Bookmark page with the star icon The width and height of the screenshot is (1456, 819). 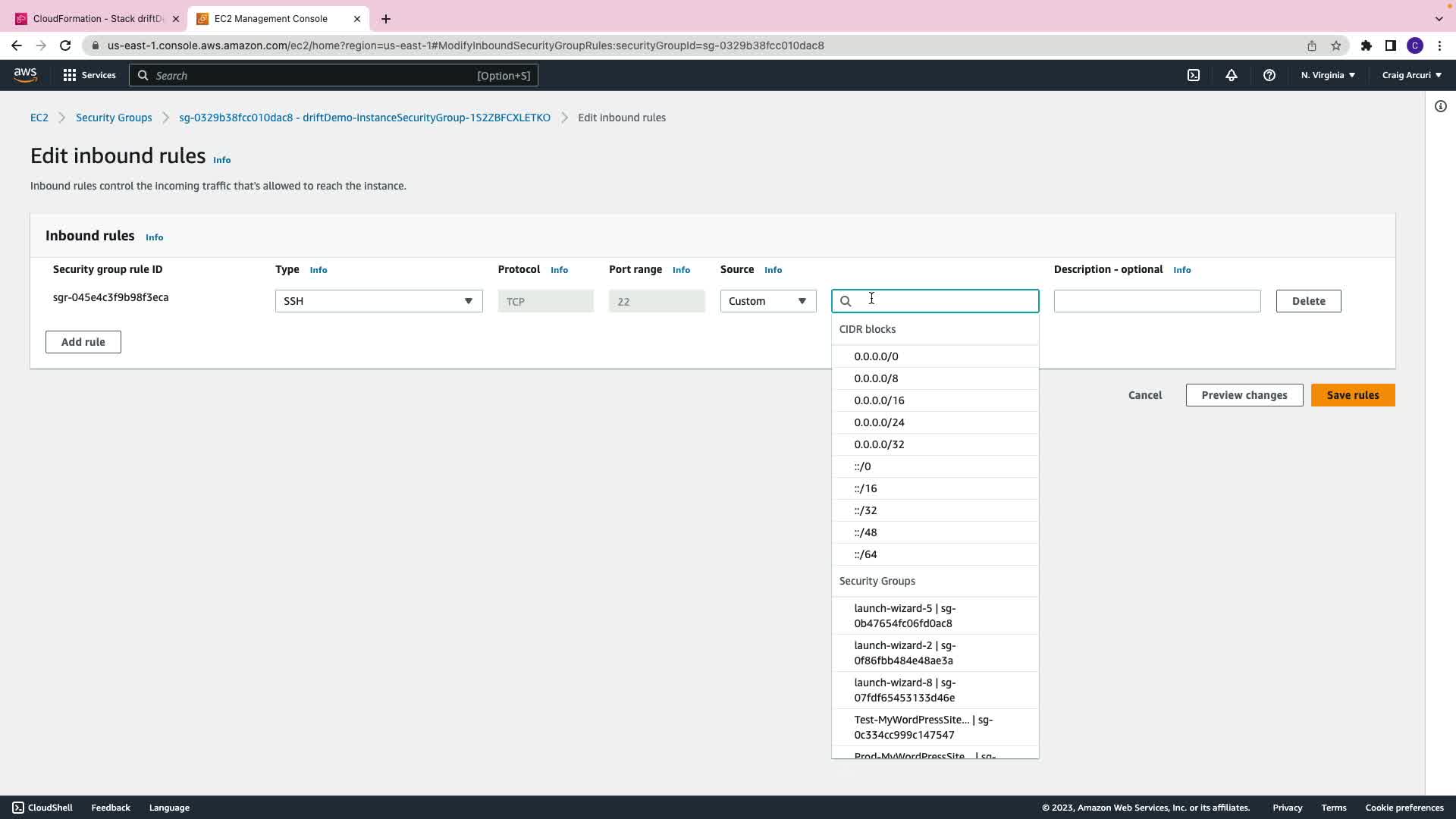(x=1336, y=45)
